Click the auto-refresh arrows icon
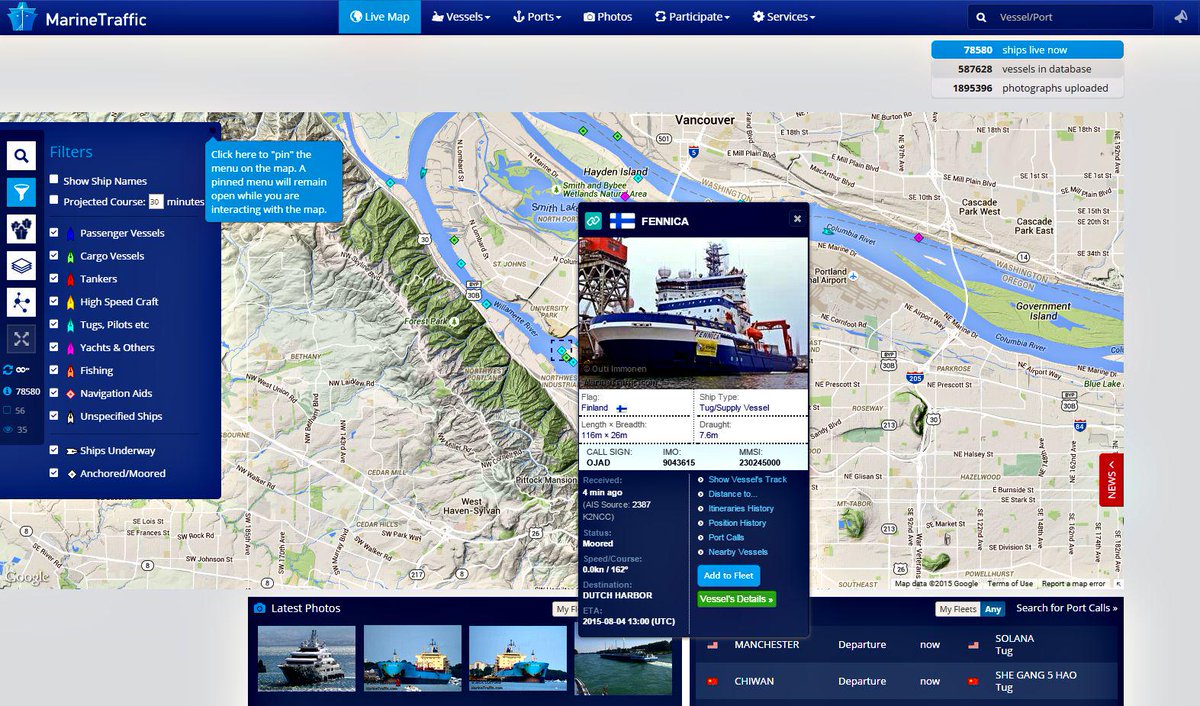The height and width of the screenshot is (706, 1200). (x=8, y=370)
